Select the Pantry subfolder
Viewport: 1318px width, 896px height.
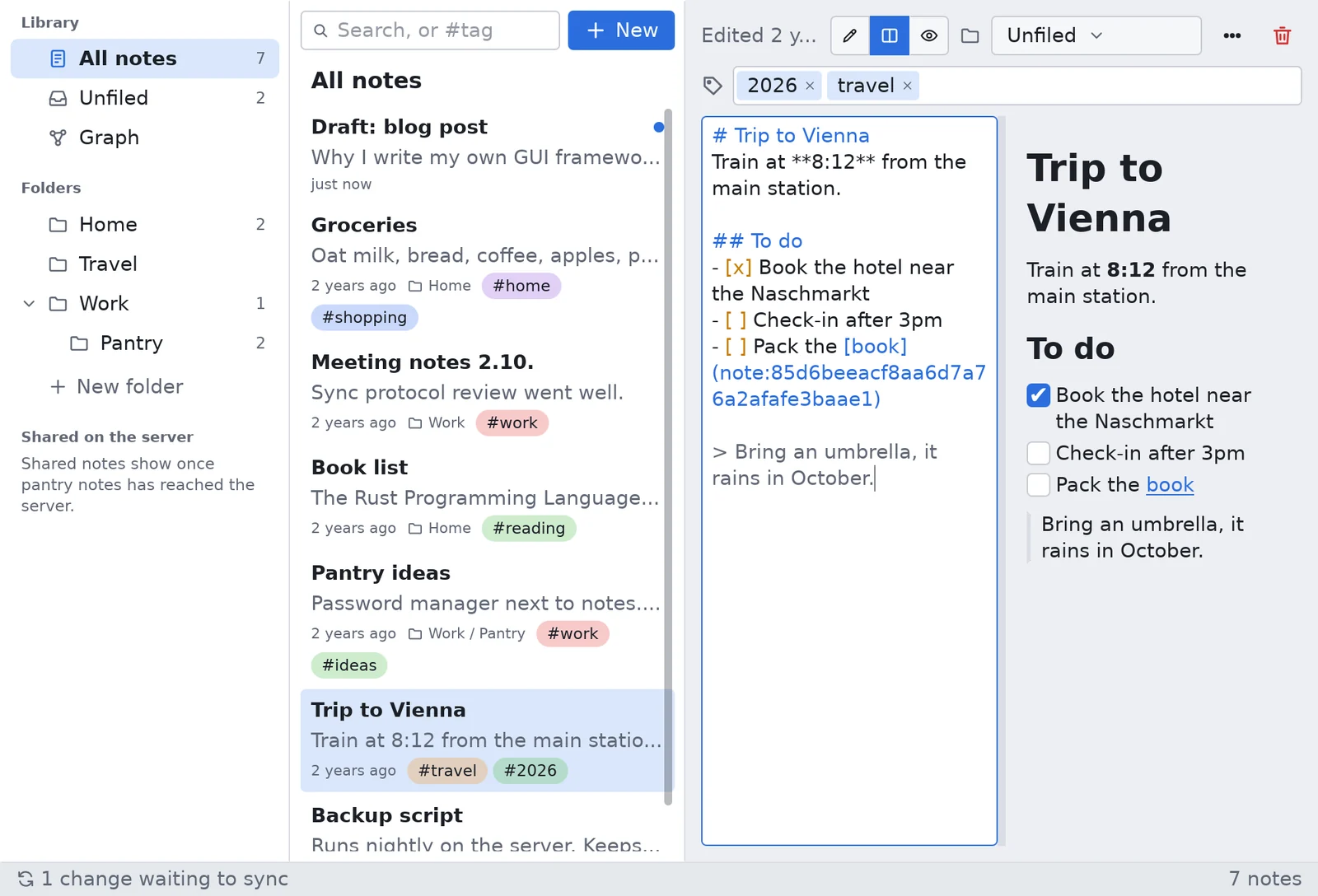point(145,343)
